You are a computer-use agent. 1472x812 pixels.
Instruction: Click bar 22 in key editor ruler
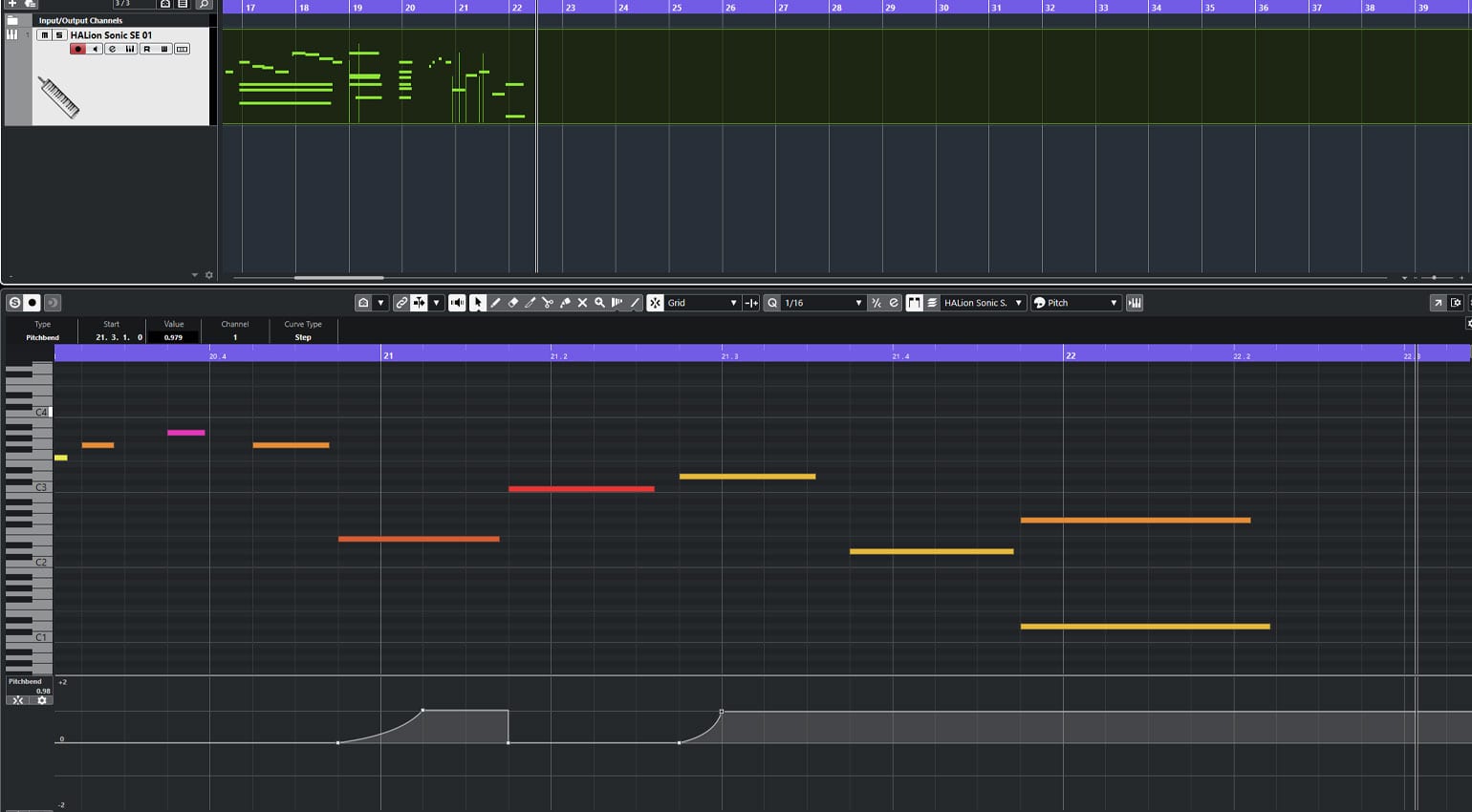1071,355
